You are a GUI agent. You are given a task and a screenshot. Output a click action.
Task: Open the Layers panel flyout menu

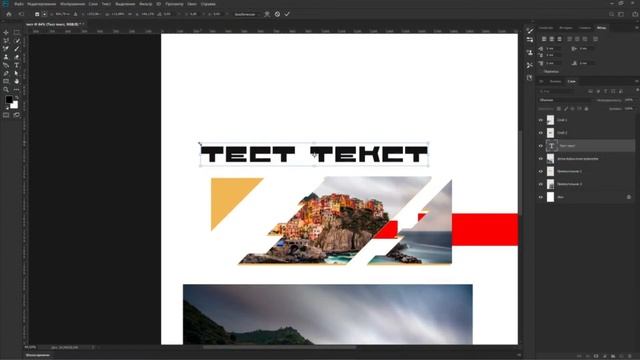pyautogui.click(x=637, y=81)
